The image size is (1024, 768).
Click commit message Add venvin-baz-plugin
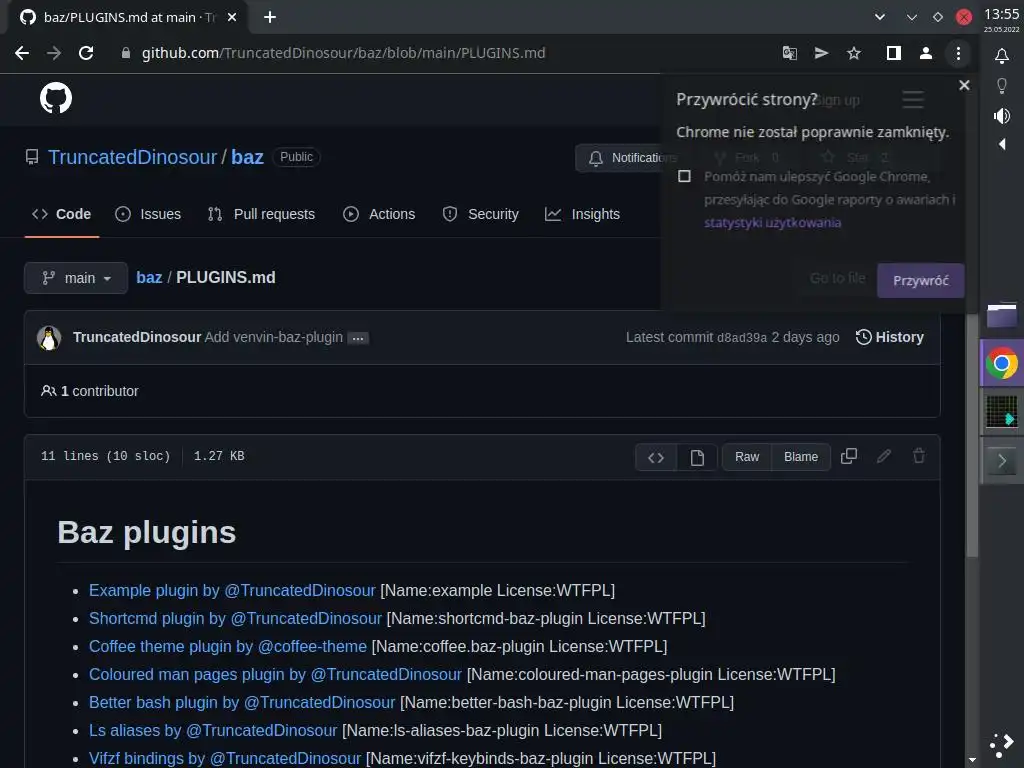(x=274, y=338)
